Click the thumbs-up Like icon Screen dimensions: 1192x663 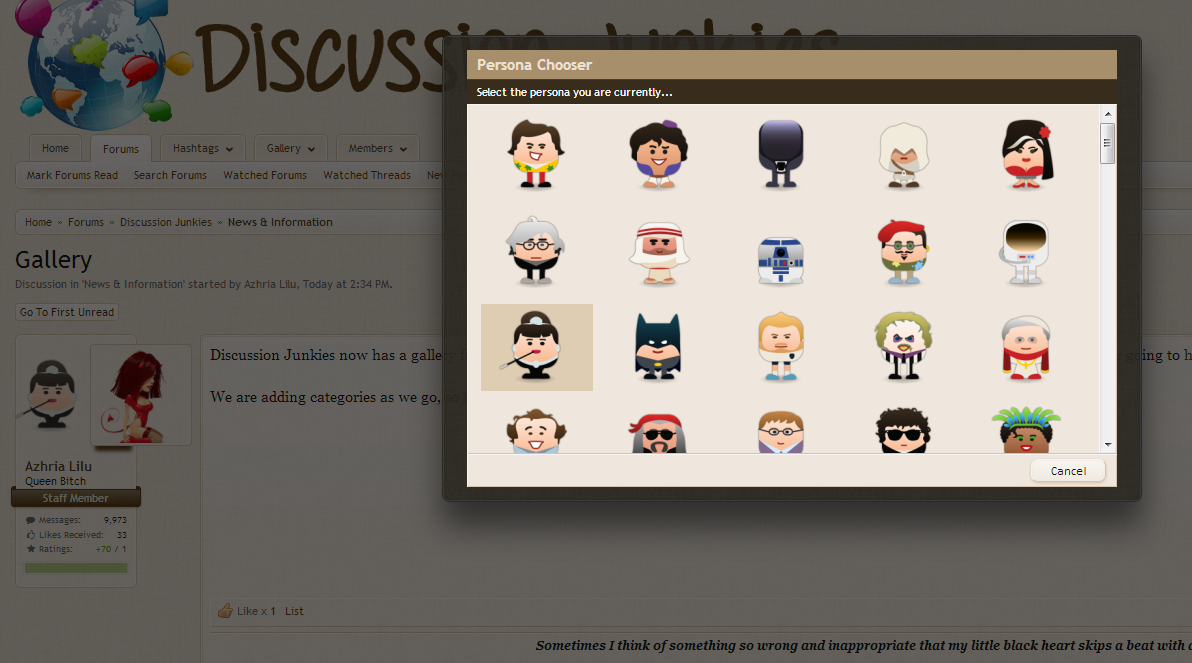[x=225, y=611]
